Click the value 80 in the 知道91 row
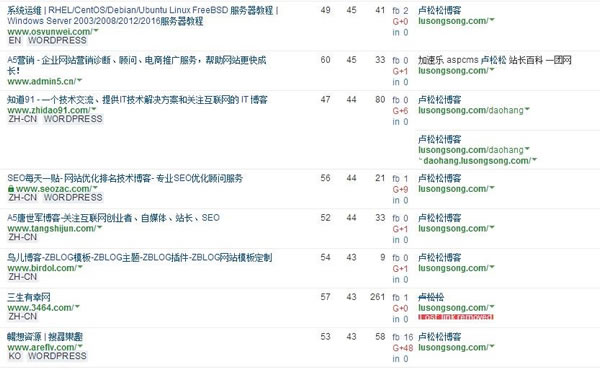 380,100
